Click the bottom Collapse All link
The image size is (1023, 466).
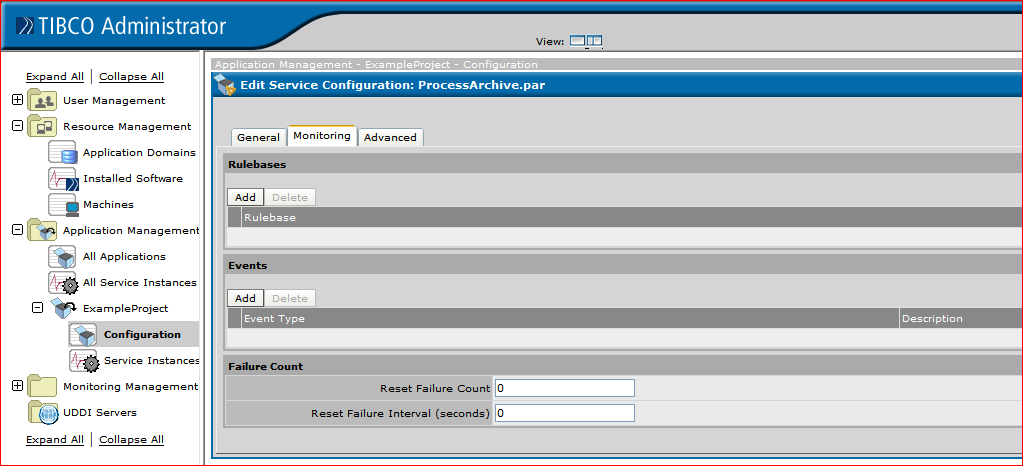point(131,439)
